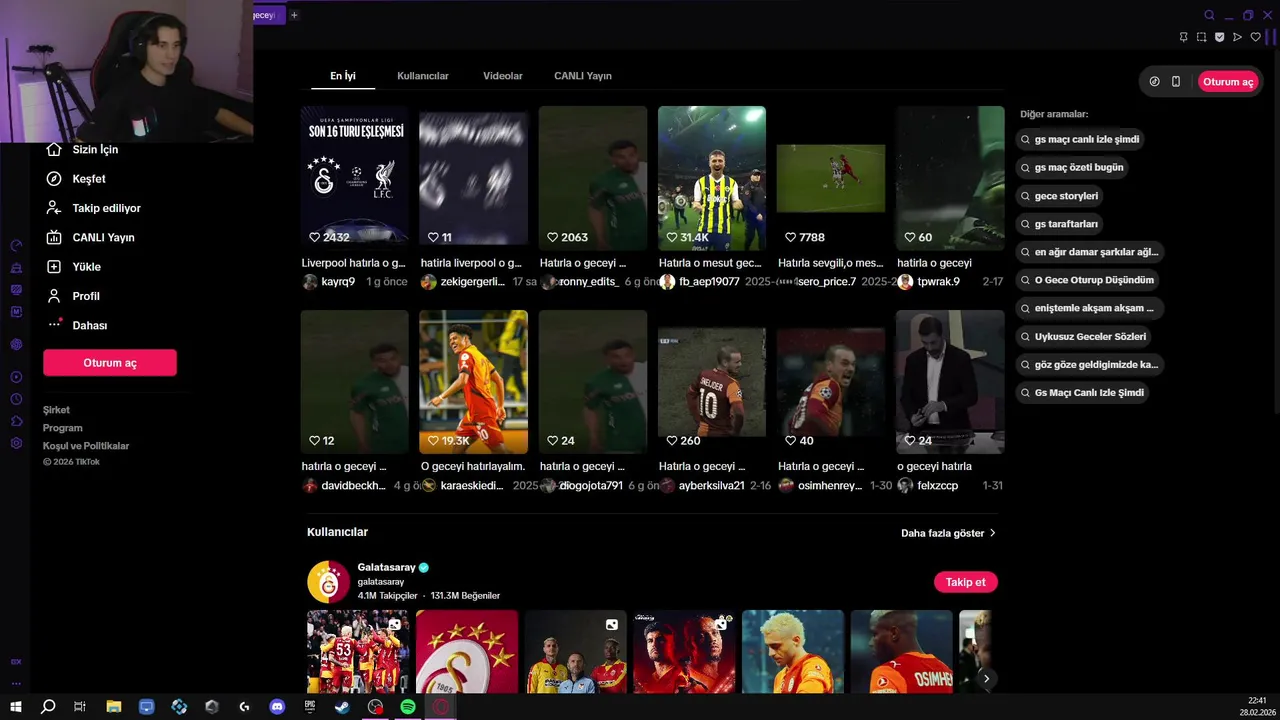Screen dimensions: 1280x720
Task: Click the top-right Oturum aç button
Action: click(x=1227, y=82)
